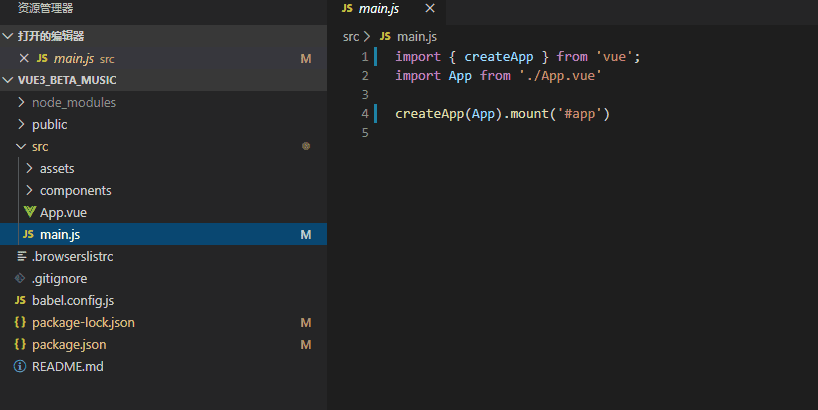Click the M badge on main.js tree row
Image resolution: width=818 pixels, height=410 pixels.
point(306,235)
